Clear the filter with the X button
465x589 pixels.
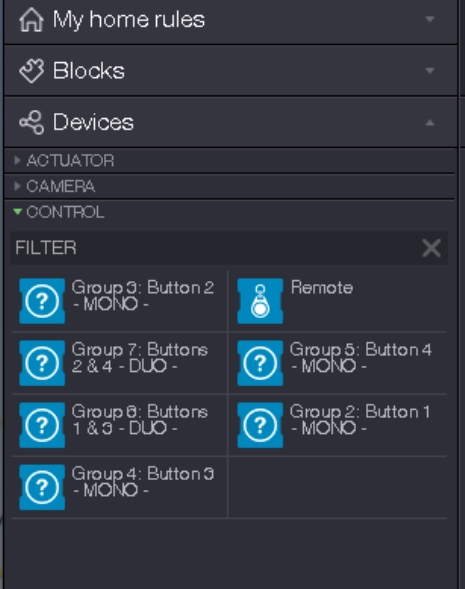pos(431,248)
